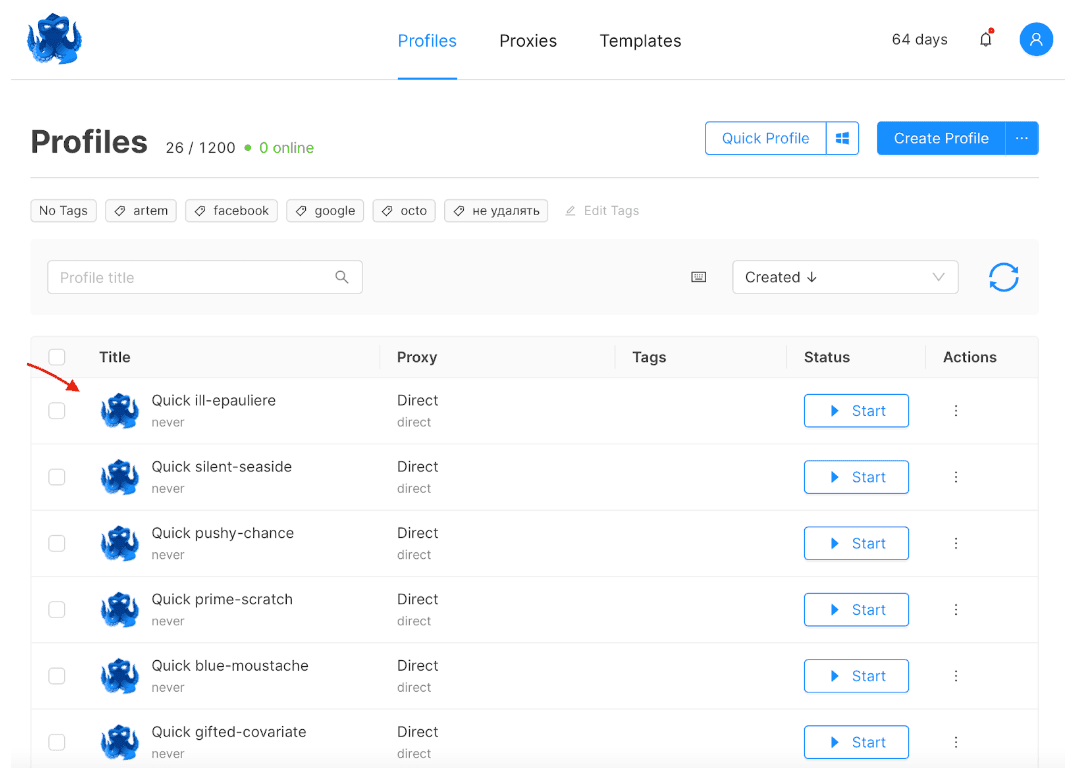Open the notifications bell
This screenshot has width=1083, height=780.
coord(986,40)
